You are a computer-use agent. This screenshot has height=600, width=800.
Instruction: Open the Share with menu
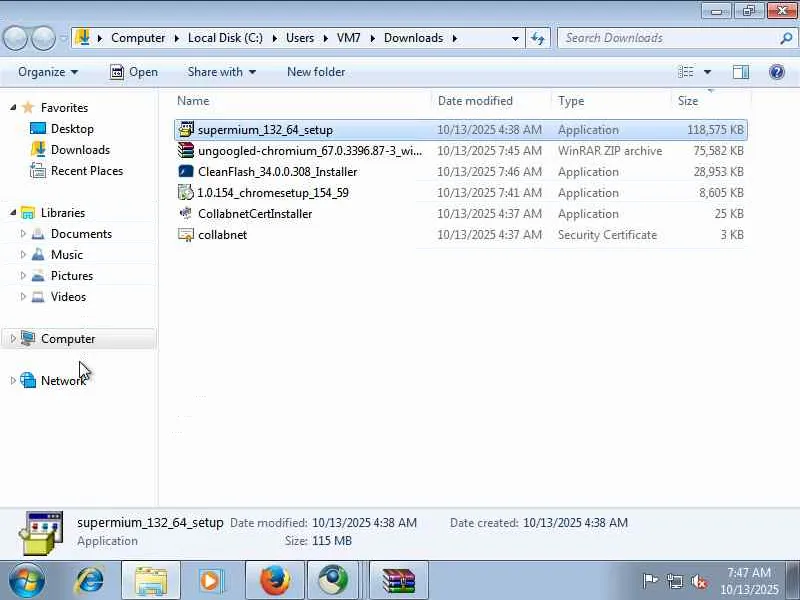(221, 72)
